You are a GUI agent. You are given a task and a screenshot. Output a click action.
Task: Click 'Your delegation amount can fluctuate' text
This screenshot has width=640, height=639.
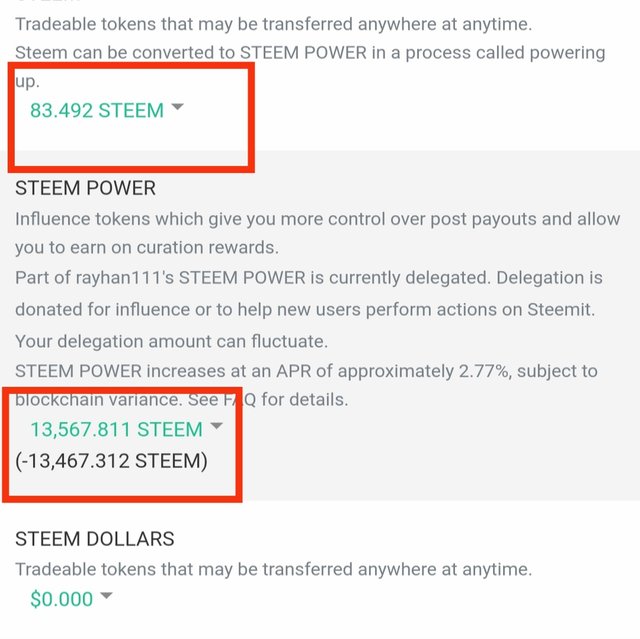[x=171, y=342]
